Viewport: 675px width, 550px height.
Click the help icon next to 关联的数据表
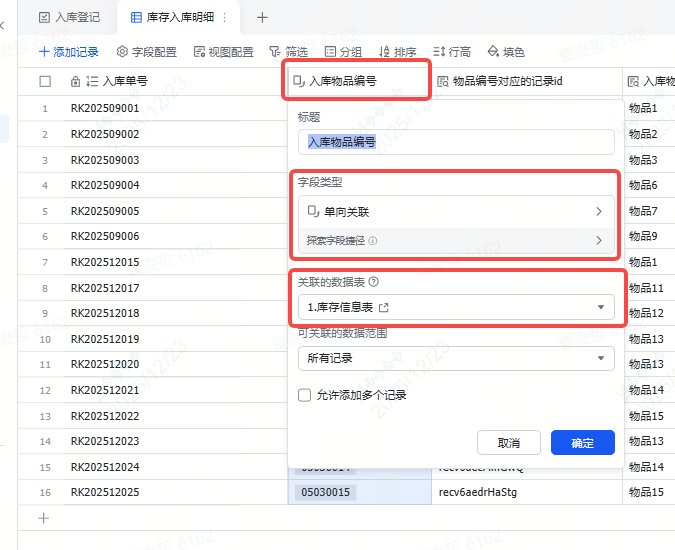coord(374,283)
